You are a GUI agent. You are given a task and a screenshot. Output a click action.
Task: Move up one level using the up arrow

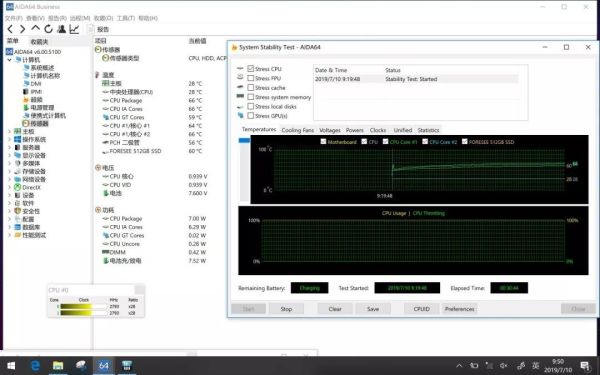(x=36, y=28)
